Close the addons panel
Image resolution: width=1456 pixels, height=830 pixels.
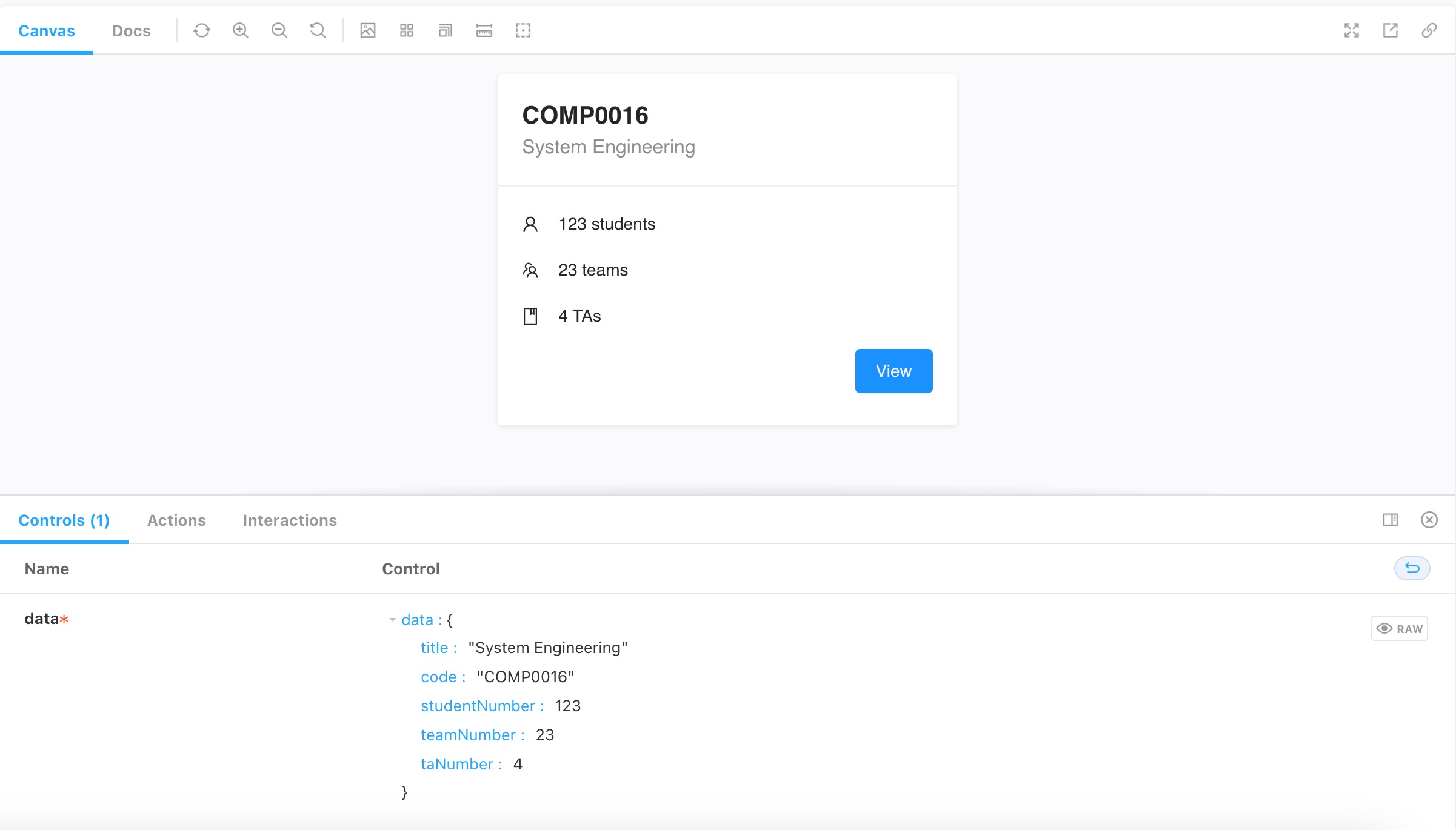click(1429, 520)
